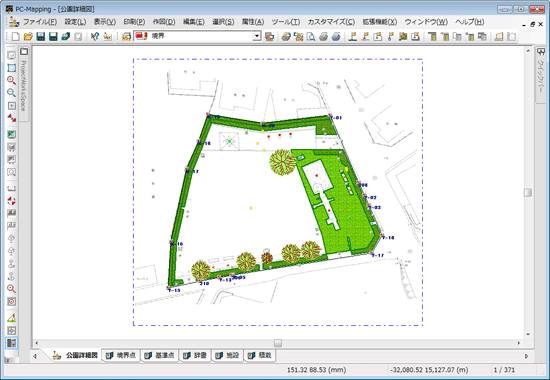Expand the 境界 layer dropdown
Viewport: 550px width, 380px height.
tap(257, 36)
